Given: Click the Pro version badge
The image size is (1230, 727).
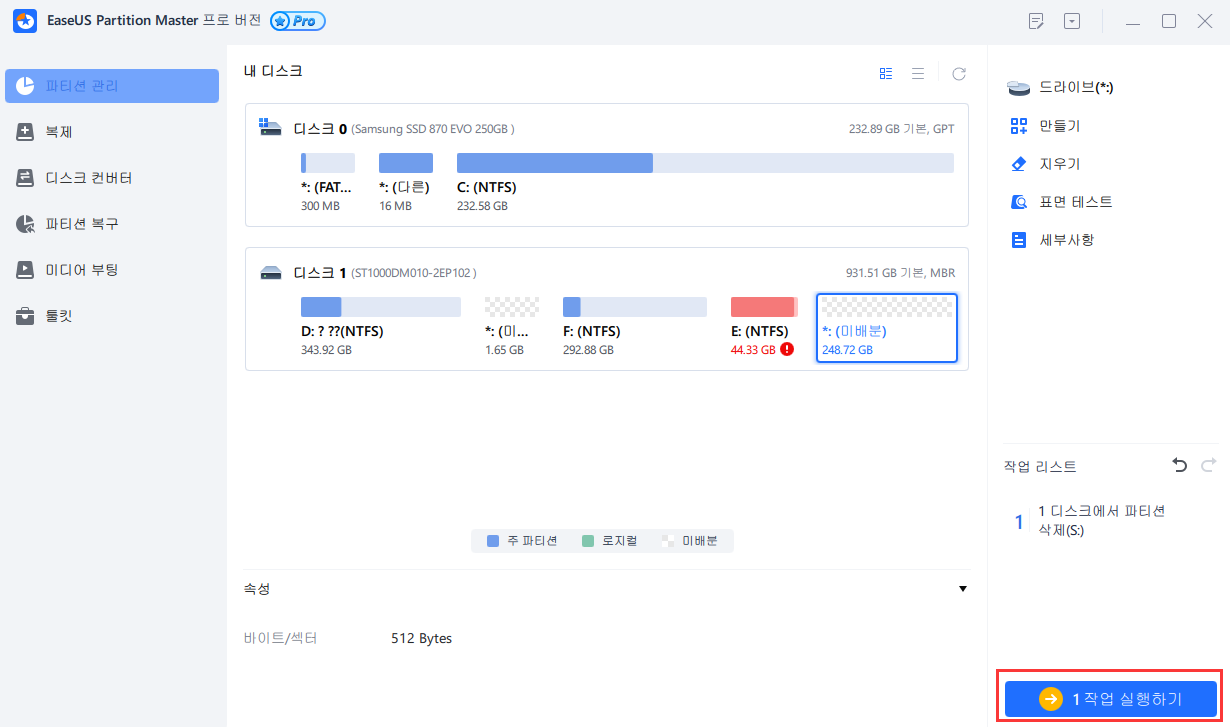Looking at the screenshot, I should 297,22.
